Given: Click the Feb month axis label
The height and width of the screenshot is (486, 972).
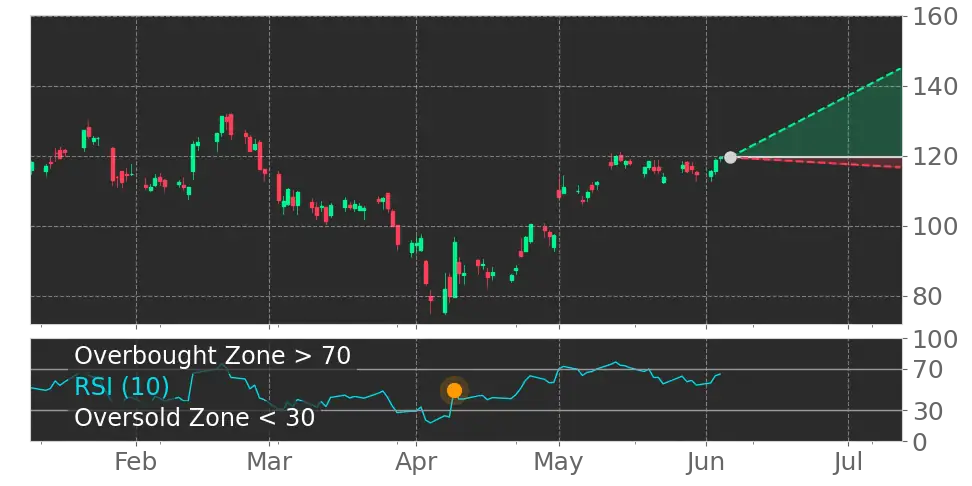Looking at the screenshot, I should pos(136,462).
